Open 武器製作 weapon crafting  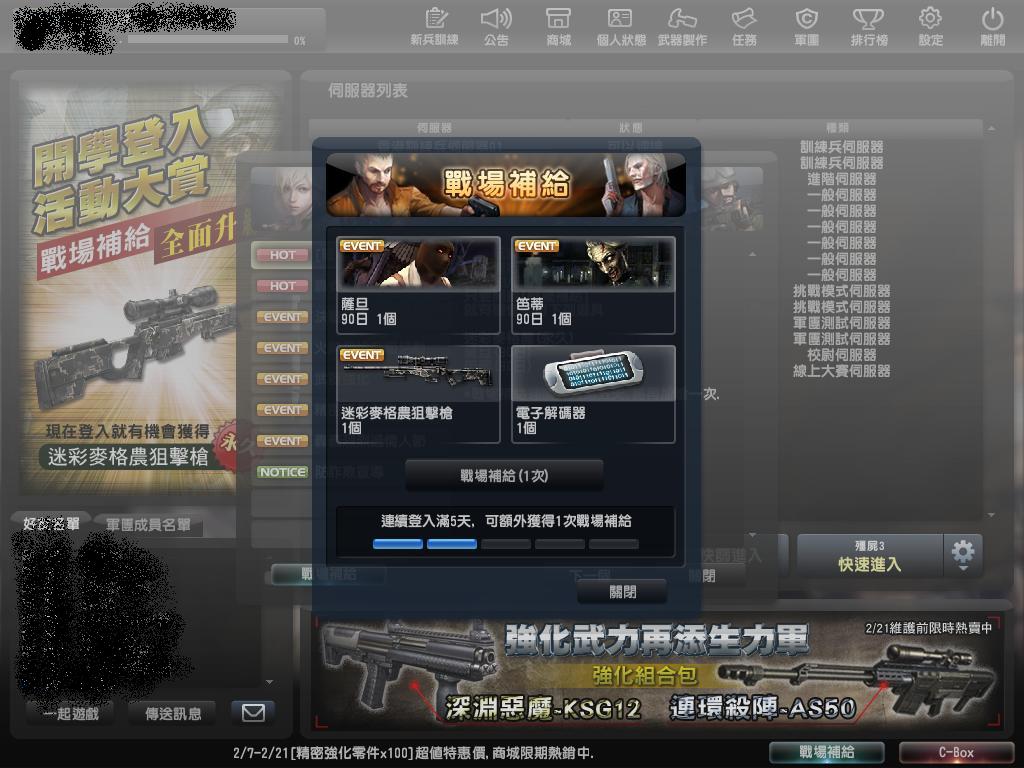(682, 26)
